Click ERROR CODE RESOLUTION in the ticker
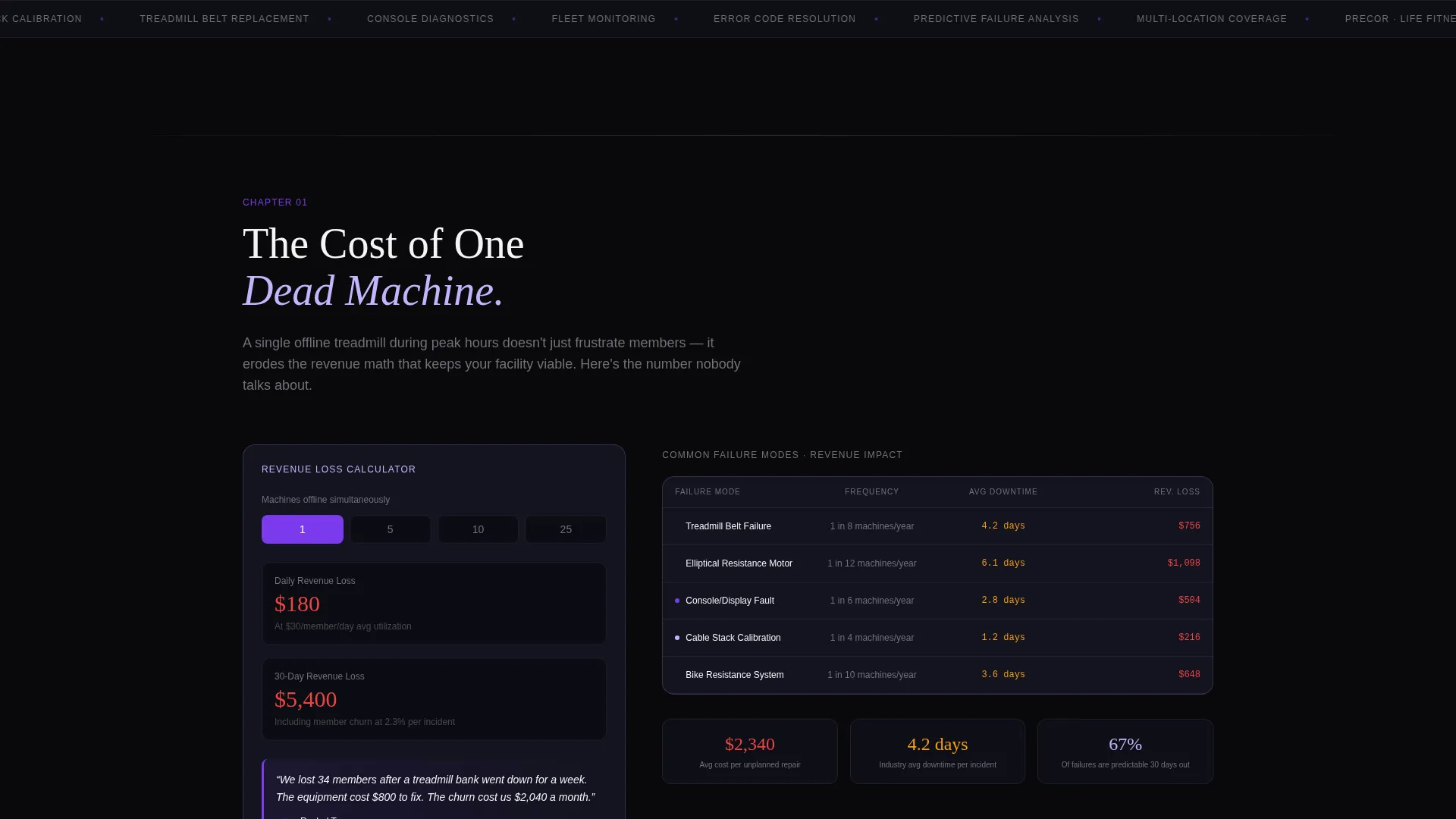This screenshot has width=1456, height=819. [x=784, y=19]
